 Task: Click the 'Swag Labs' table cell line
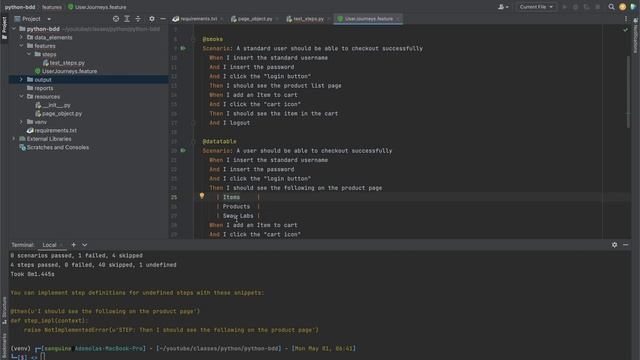[238, 216]
